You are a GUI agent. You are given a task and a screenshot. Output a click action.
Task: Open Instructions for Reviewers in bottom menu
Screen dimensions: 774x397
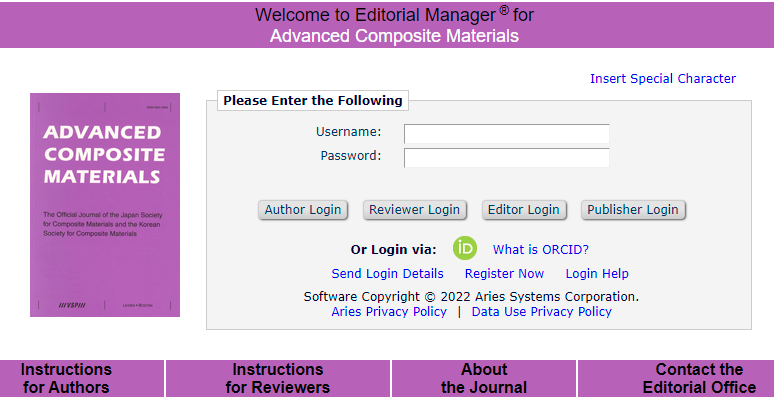(x=277, y=378)
